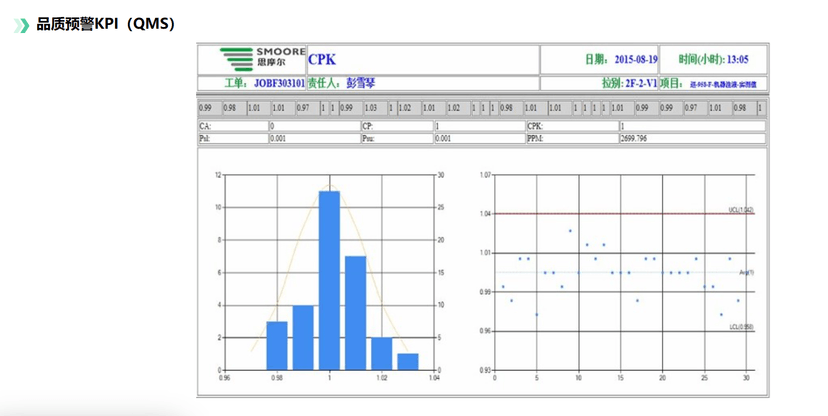Image resolution: width=828 pixels, height=416 pixels.
Task: Click the CP value field
Action: tap(478, 127)
